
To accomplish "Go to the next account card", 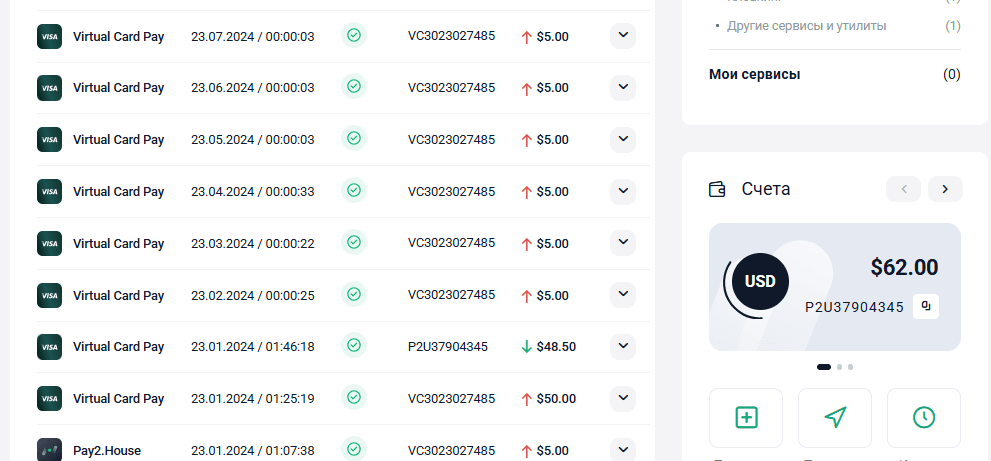I will coord(945,189).
